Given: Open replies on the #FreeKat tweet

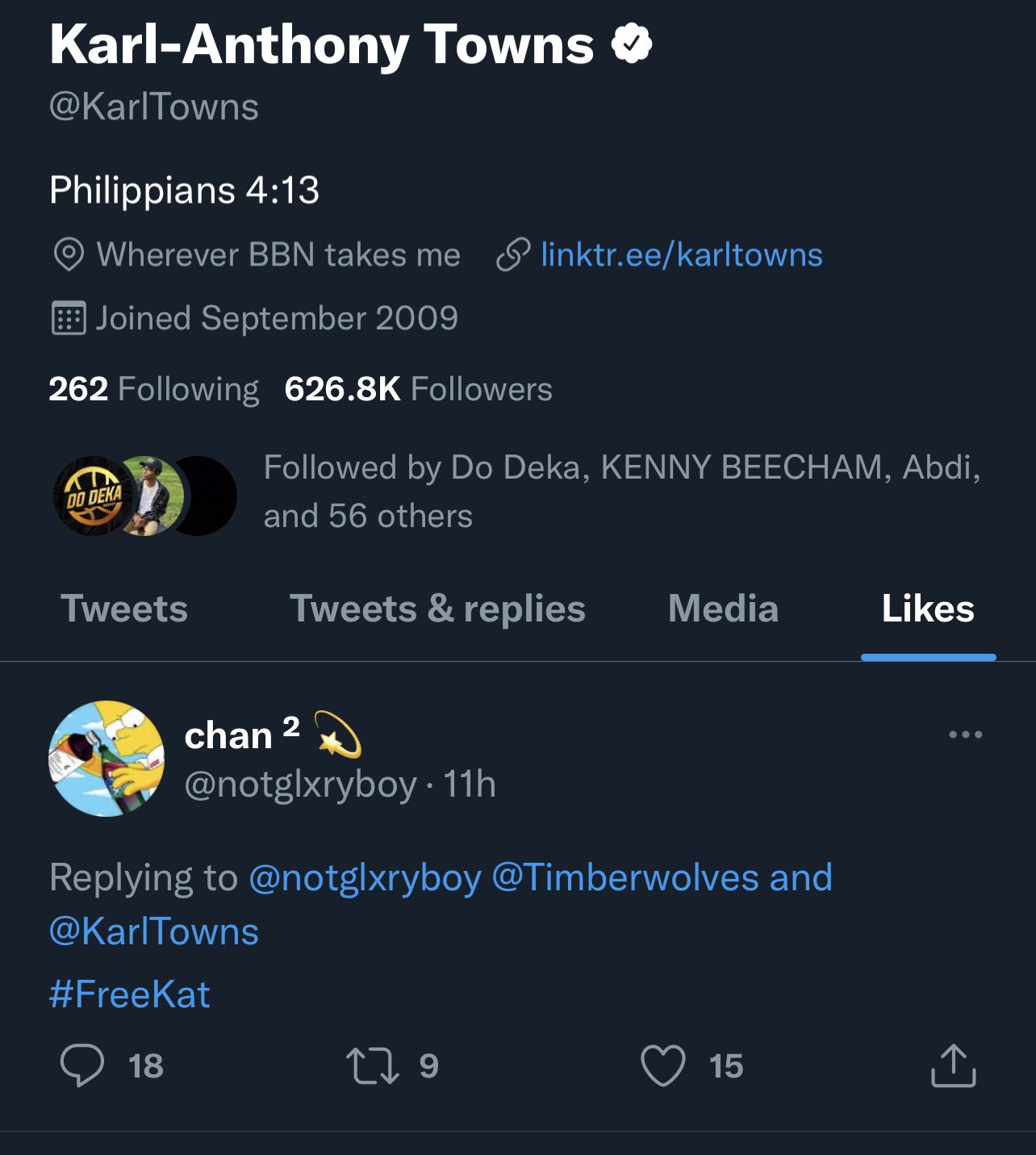Looking at the screenshot, I should pyautogui.click(x=83, y=1067).
